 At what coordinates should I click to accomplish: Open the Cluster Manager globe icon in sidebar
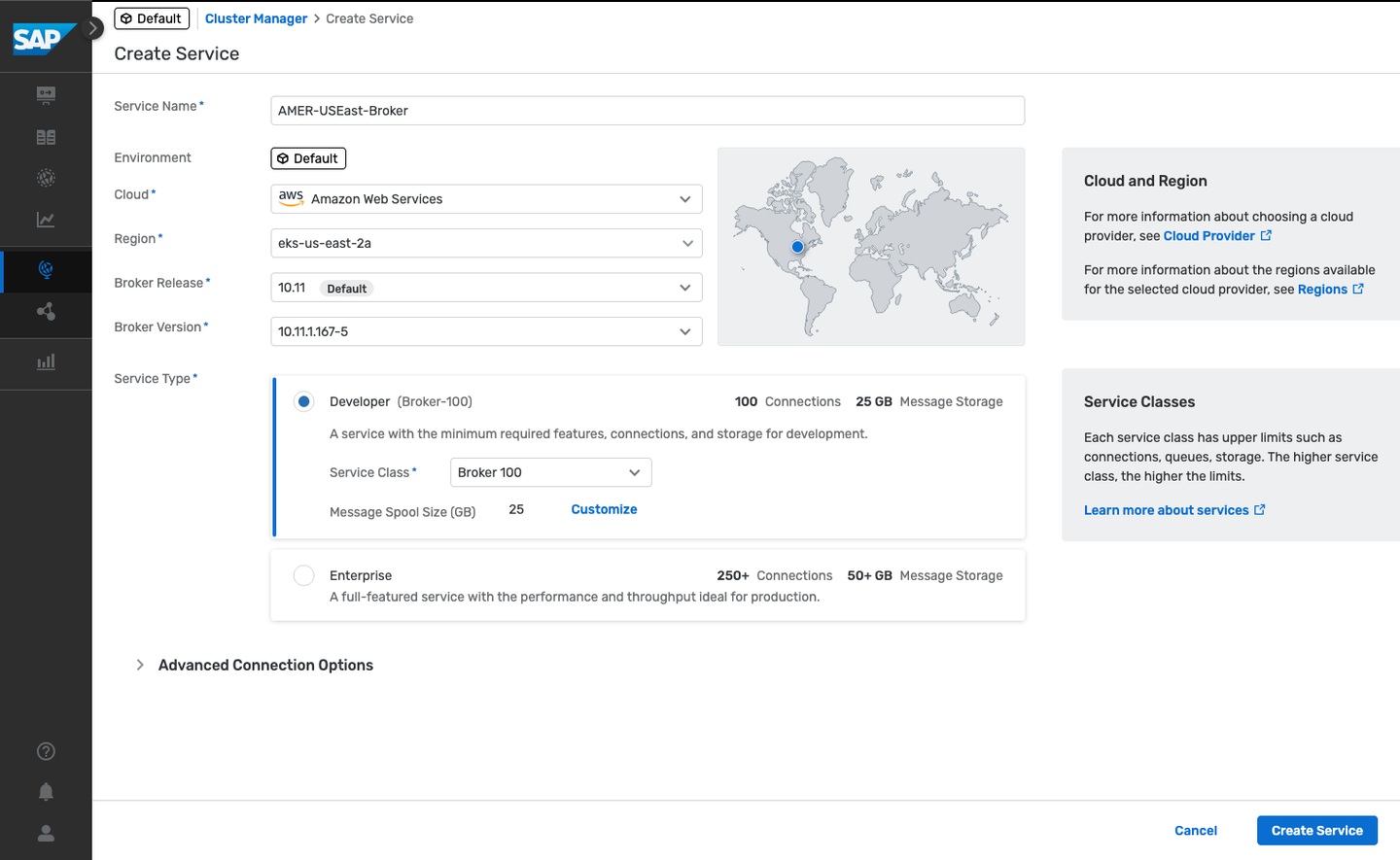(46, 270)
